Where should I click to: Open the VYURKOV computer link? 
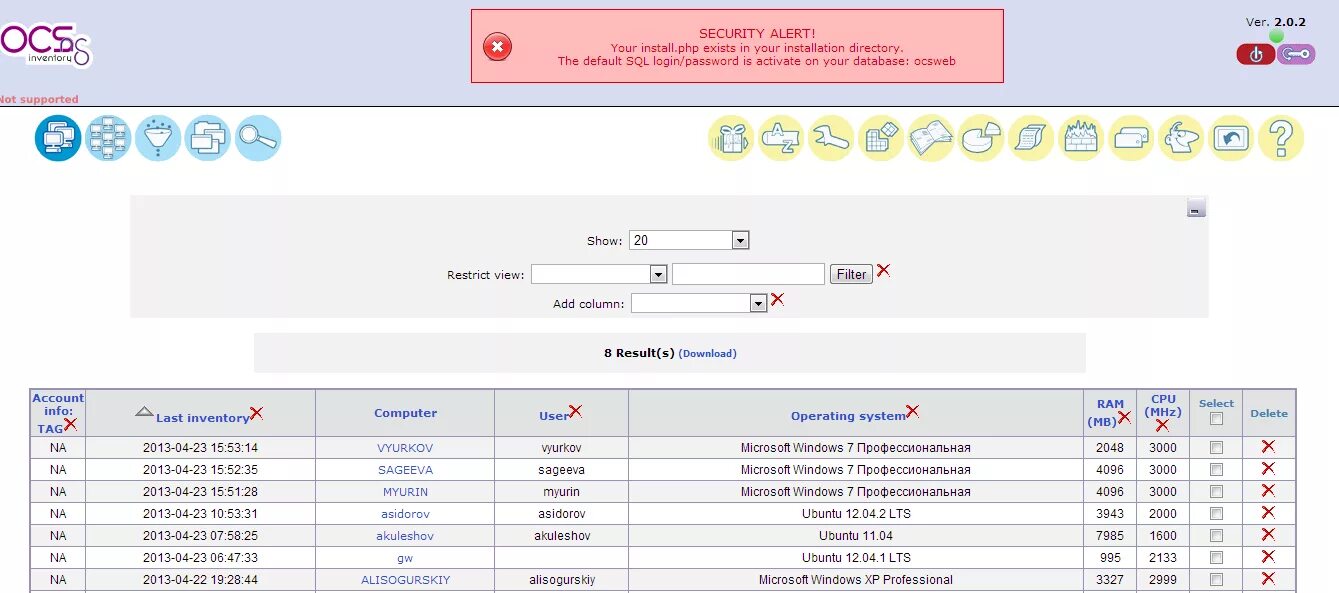coord(405,448)
